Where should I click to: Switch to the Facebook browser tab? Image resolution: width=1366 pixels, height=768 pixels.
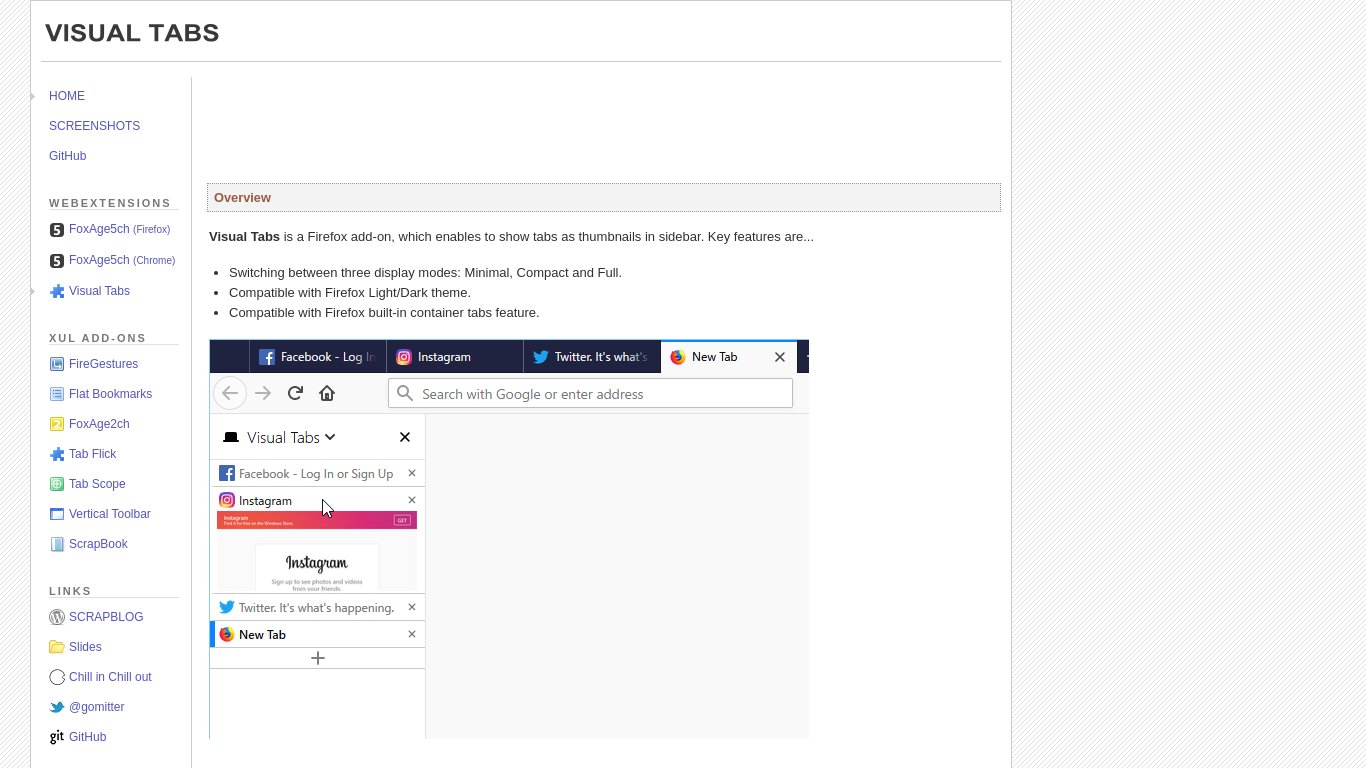318,357
